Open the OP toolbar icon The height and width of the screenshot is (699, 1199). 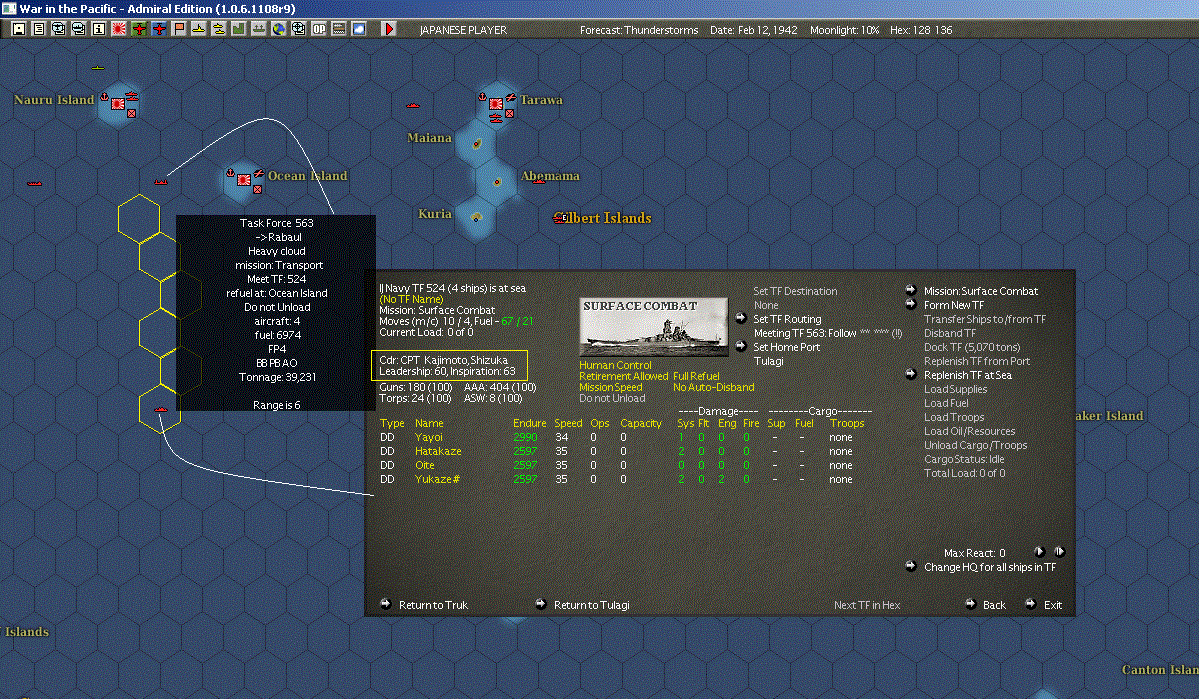point(318,29)
